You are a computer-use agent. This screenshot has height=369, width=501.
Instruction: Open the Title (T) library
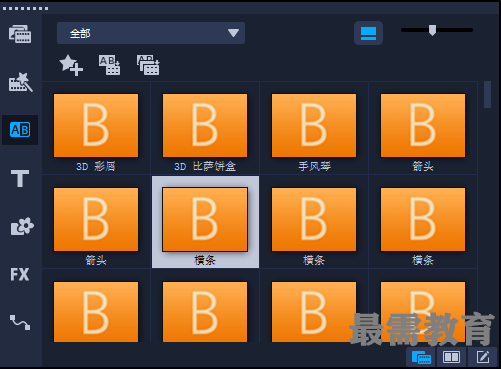pos(20,178)
